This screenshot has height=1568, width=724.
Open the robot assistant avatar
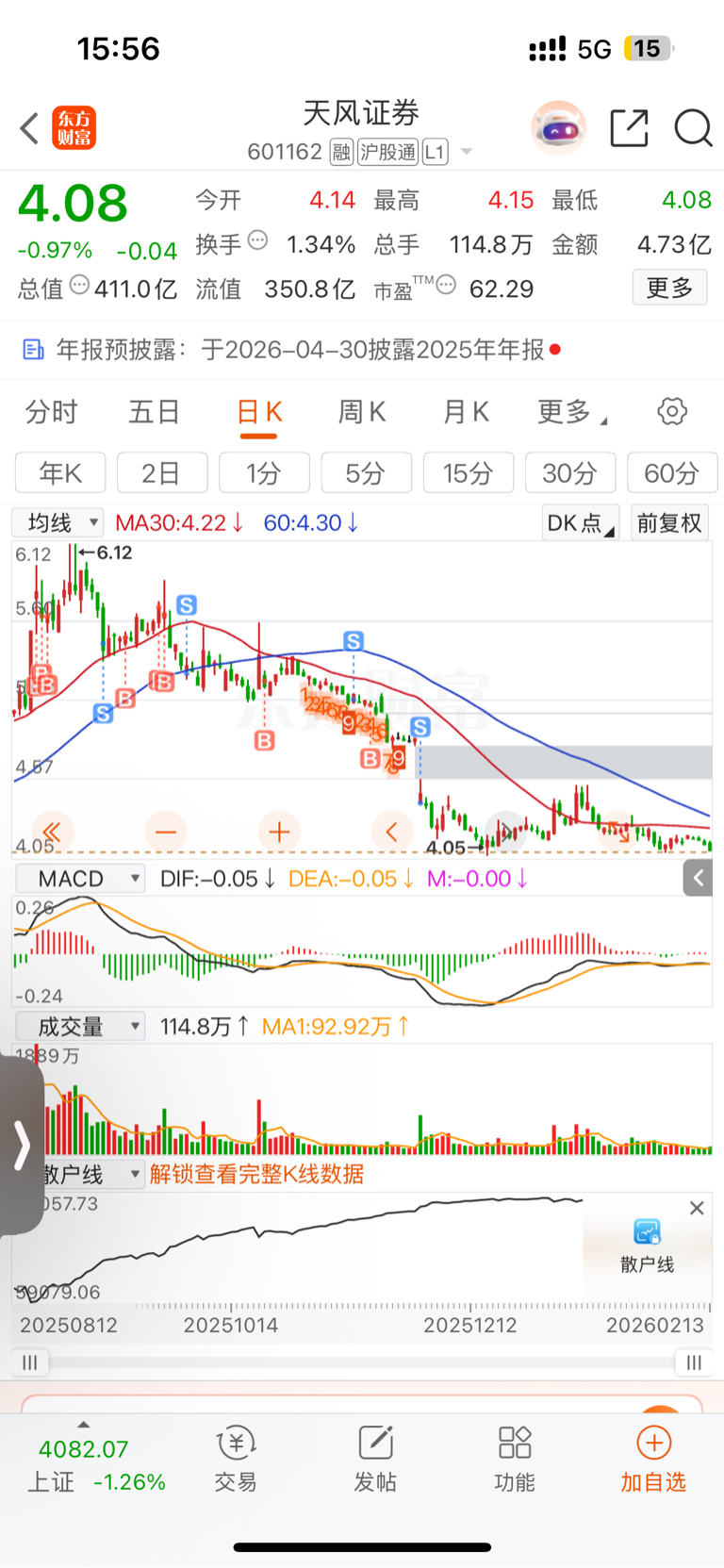coord(558,127)
